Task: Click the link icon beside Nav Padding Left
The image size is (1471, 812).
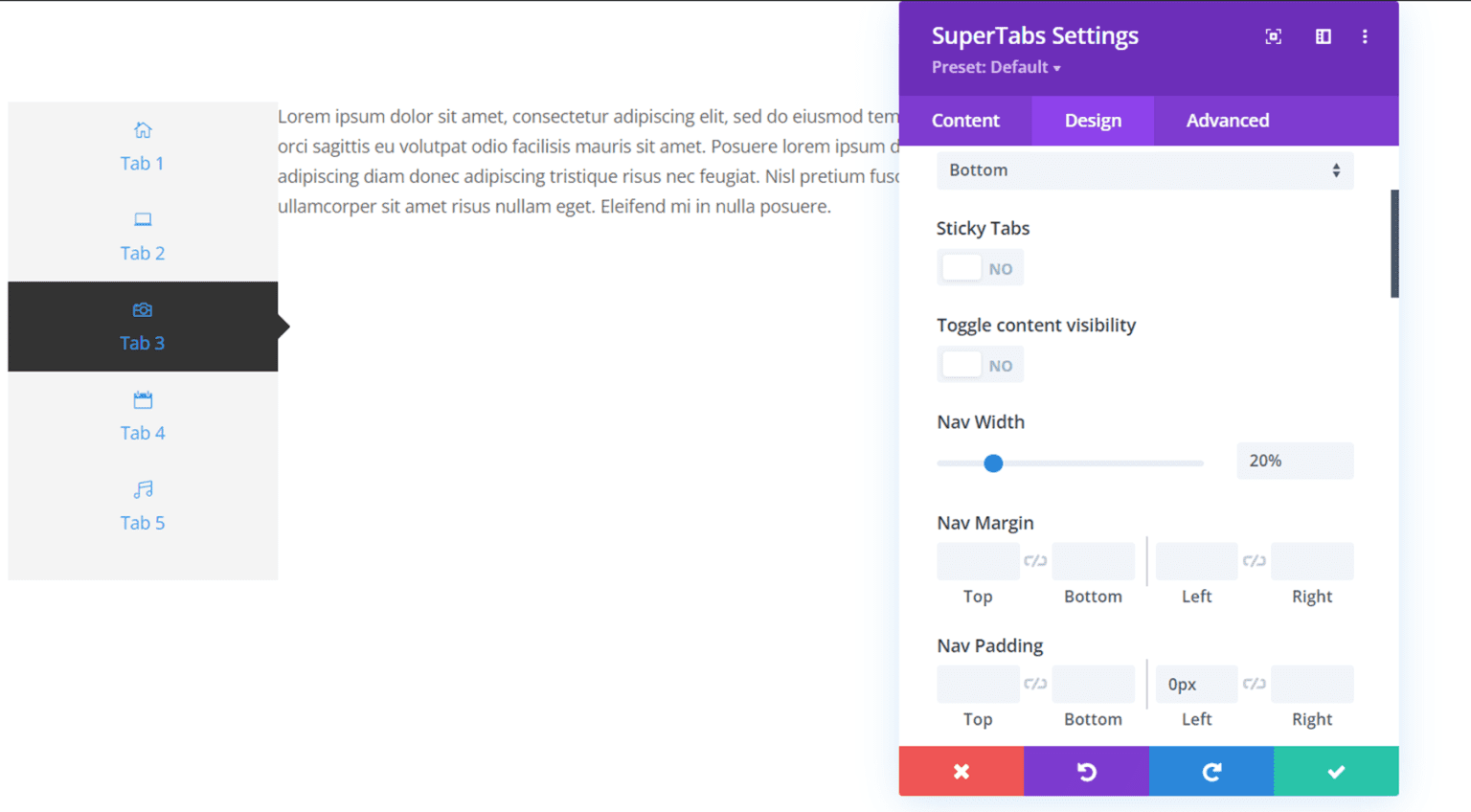Action: tap(1255, 684)
